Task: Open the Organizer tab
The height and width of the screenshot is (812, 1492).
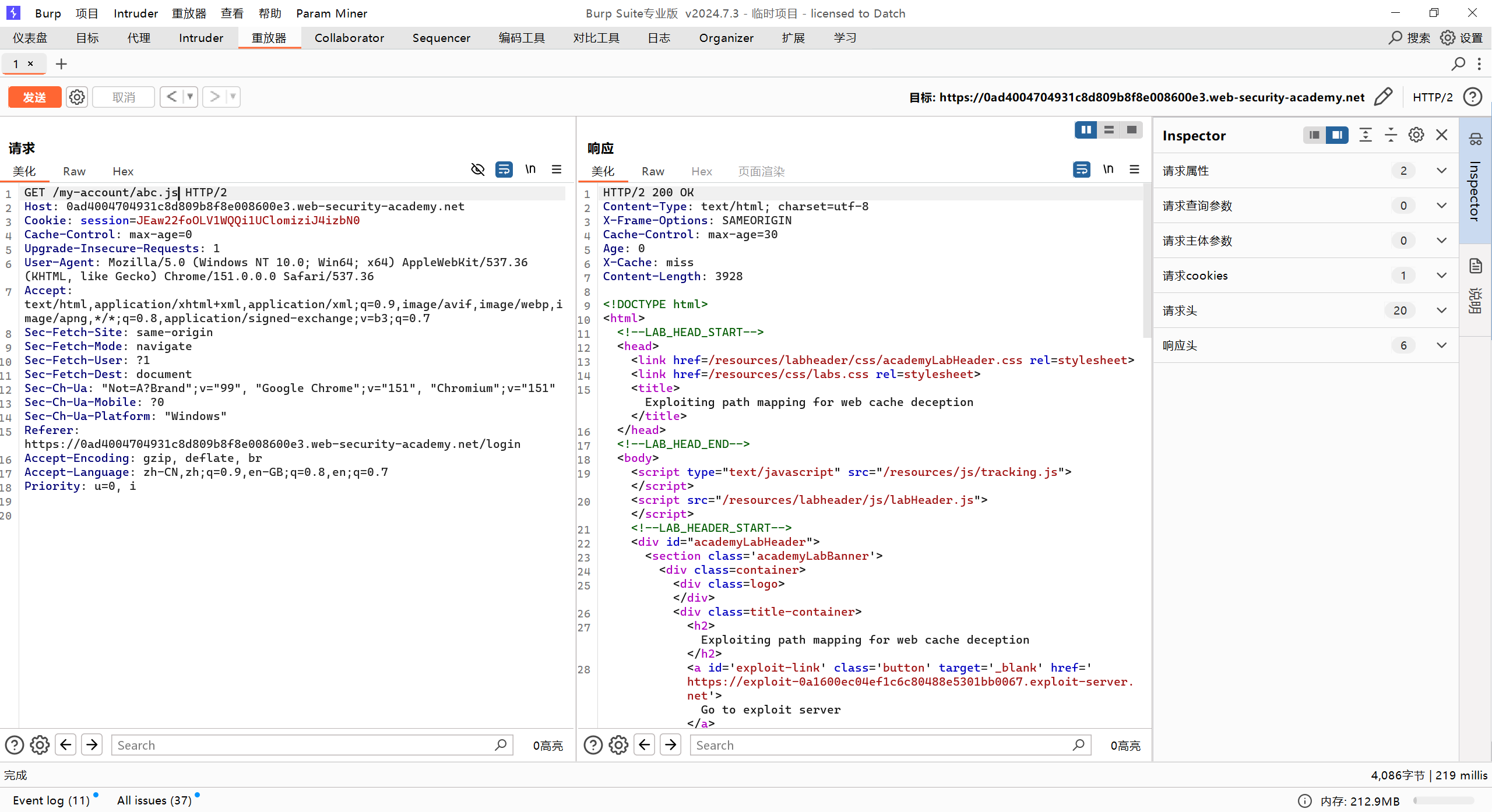Action: point(726,38)
